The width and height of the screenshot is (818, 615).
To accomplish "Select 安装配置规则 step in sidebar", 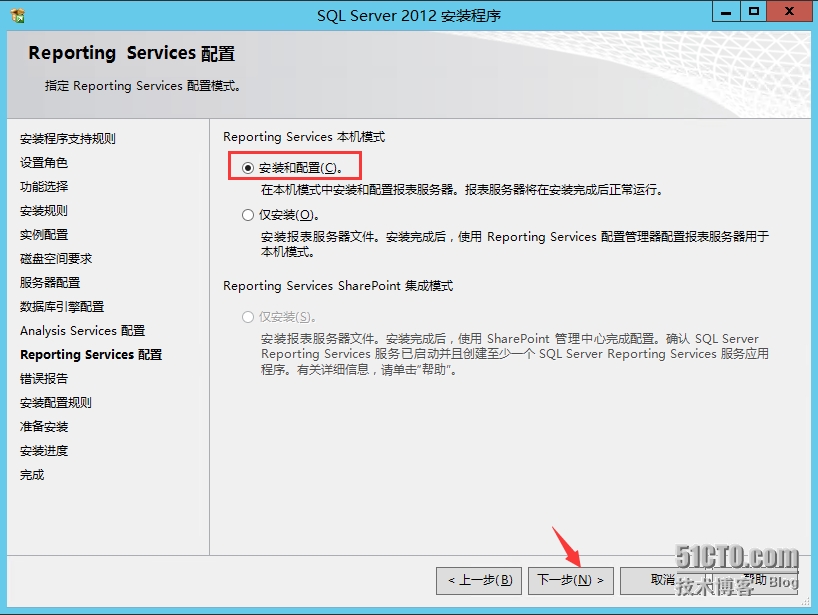I will [56, 403].
